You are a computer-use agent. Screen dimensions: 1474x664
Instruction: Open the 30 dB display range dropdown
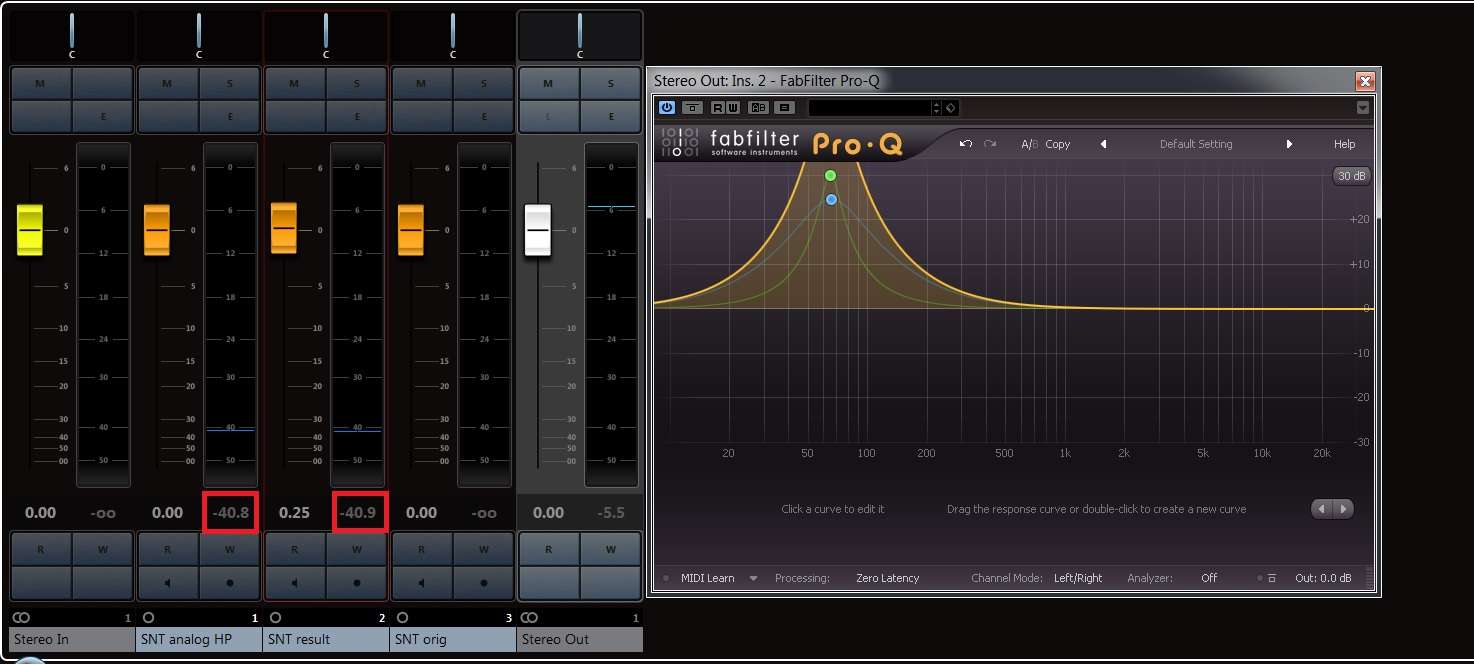tap(1352, 176)
